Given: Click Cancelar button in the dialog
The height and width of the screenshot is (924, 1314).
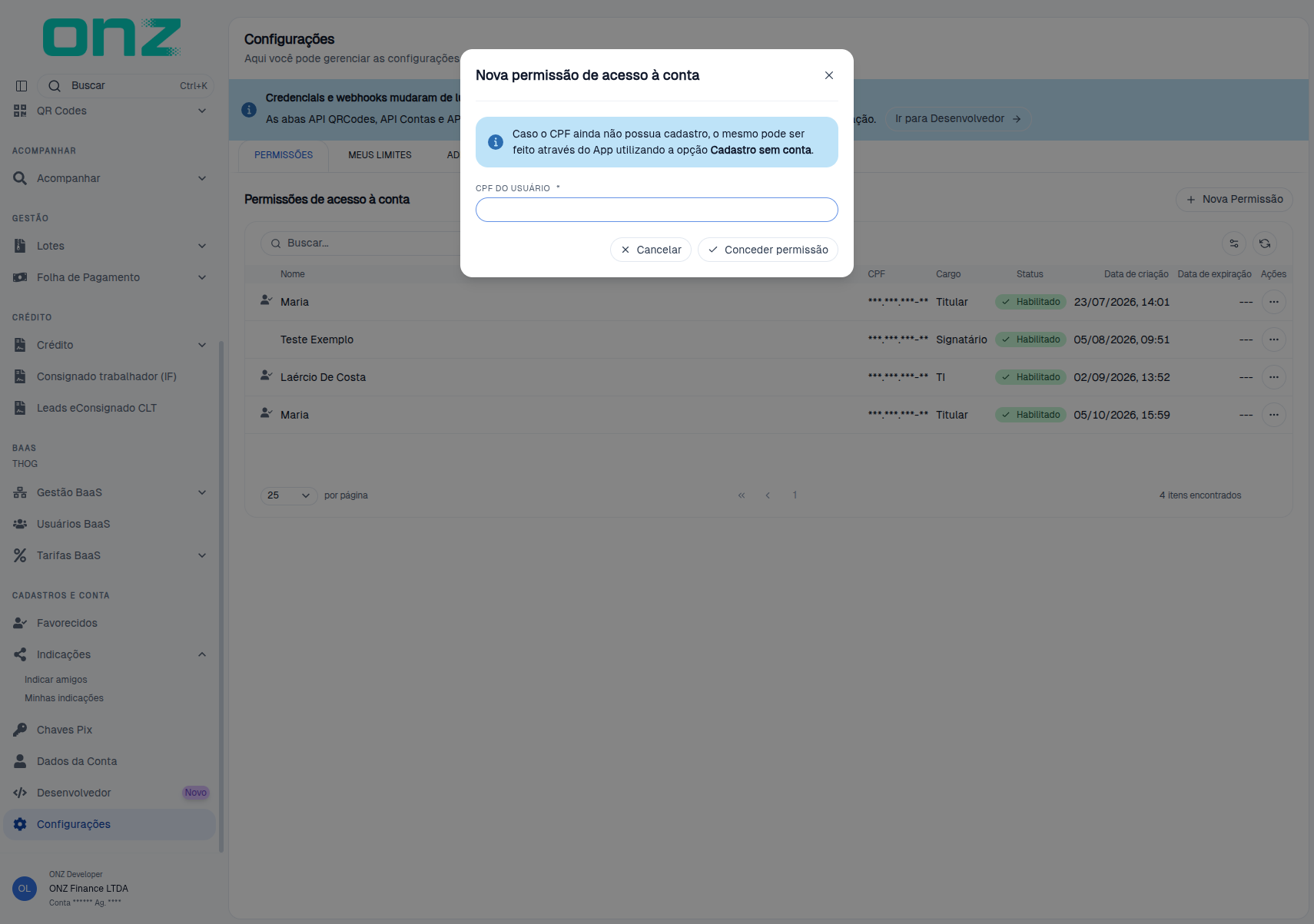Looking at the screenshot, I should coord(651,250).
